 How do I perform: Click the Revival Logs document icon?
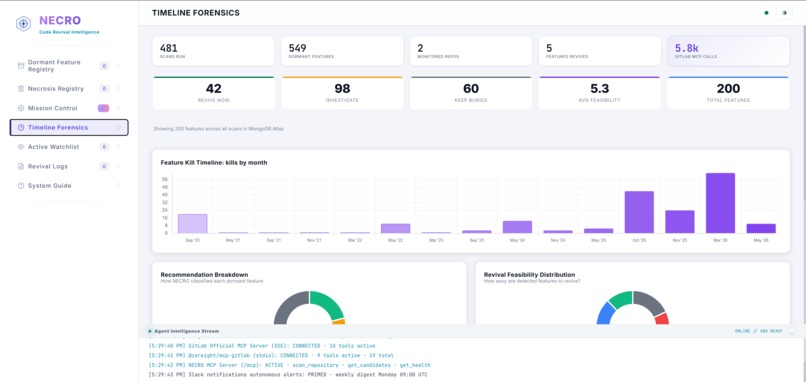(21, 167)
